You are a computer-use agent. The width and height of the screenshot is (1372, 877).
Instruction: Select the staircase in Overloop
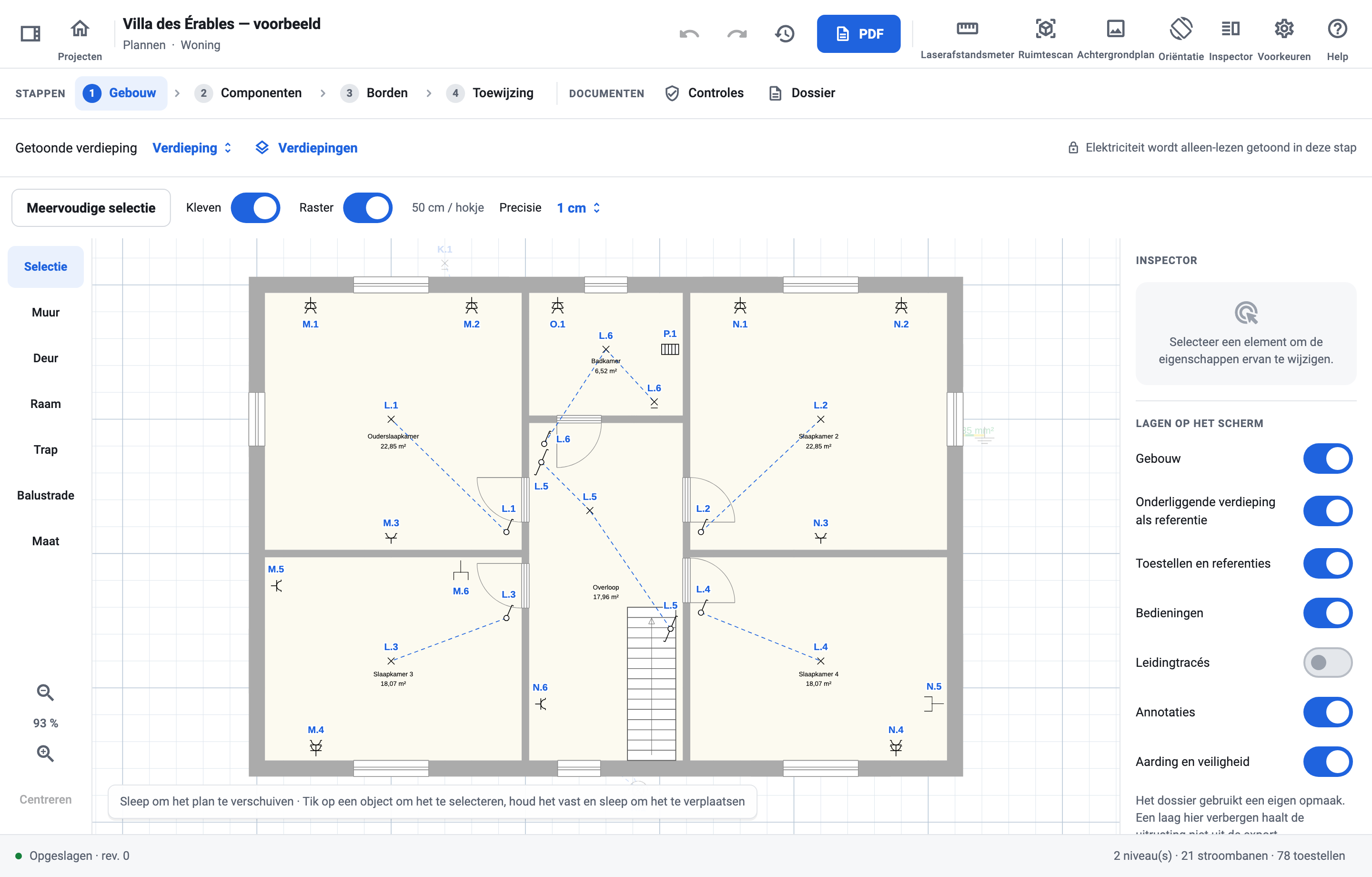651,683
